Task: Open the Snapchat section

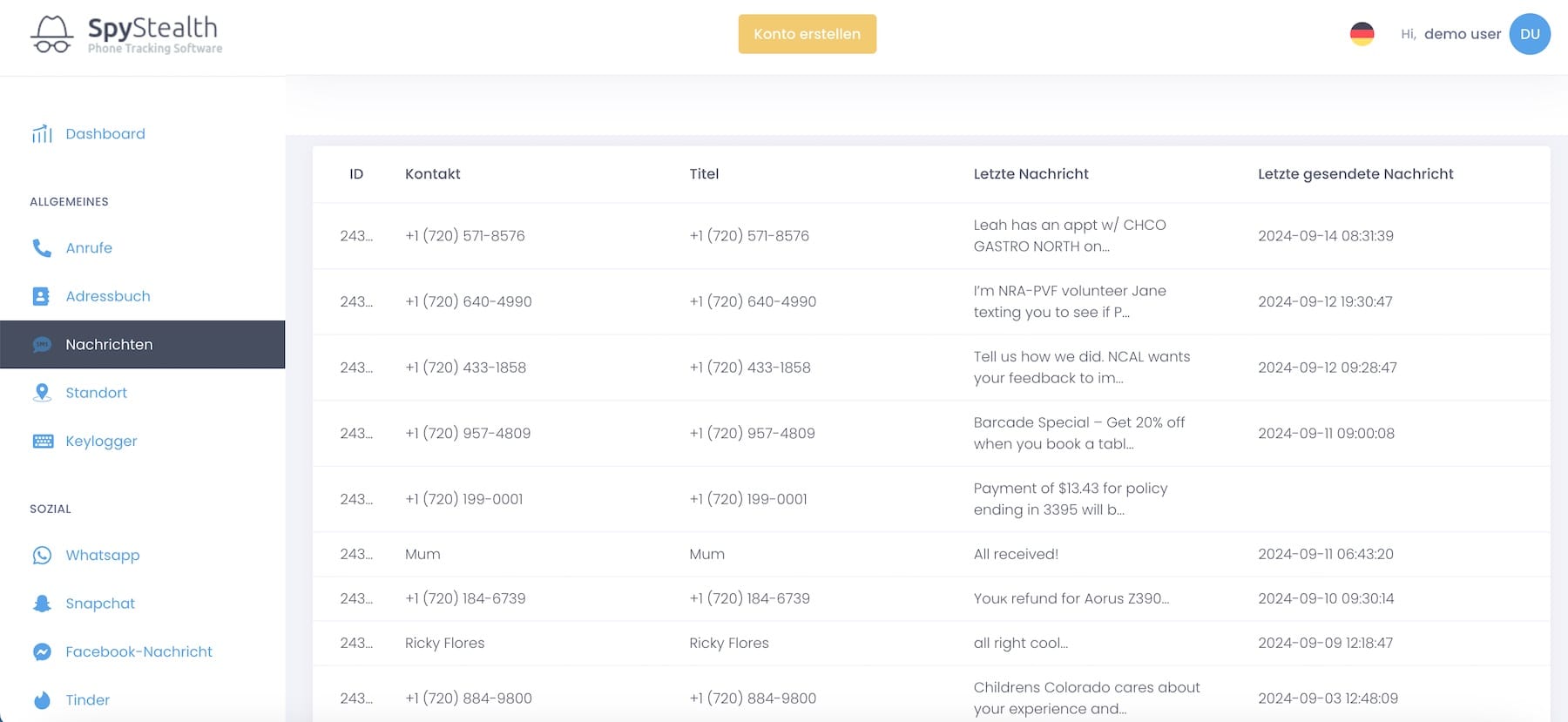Action: tap(100, 604)
